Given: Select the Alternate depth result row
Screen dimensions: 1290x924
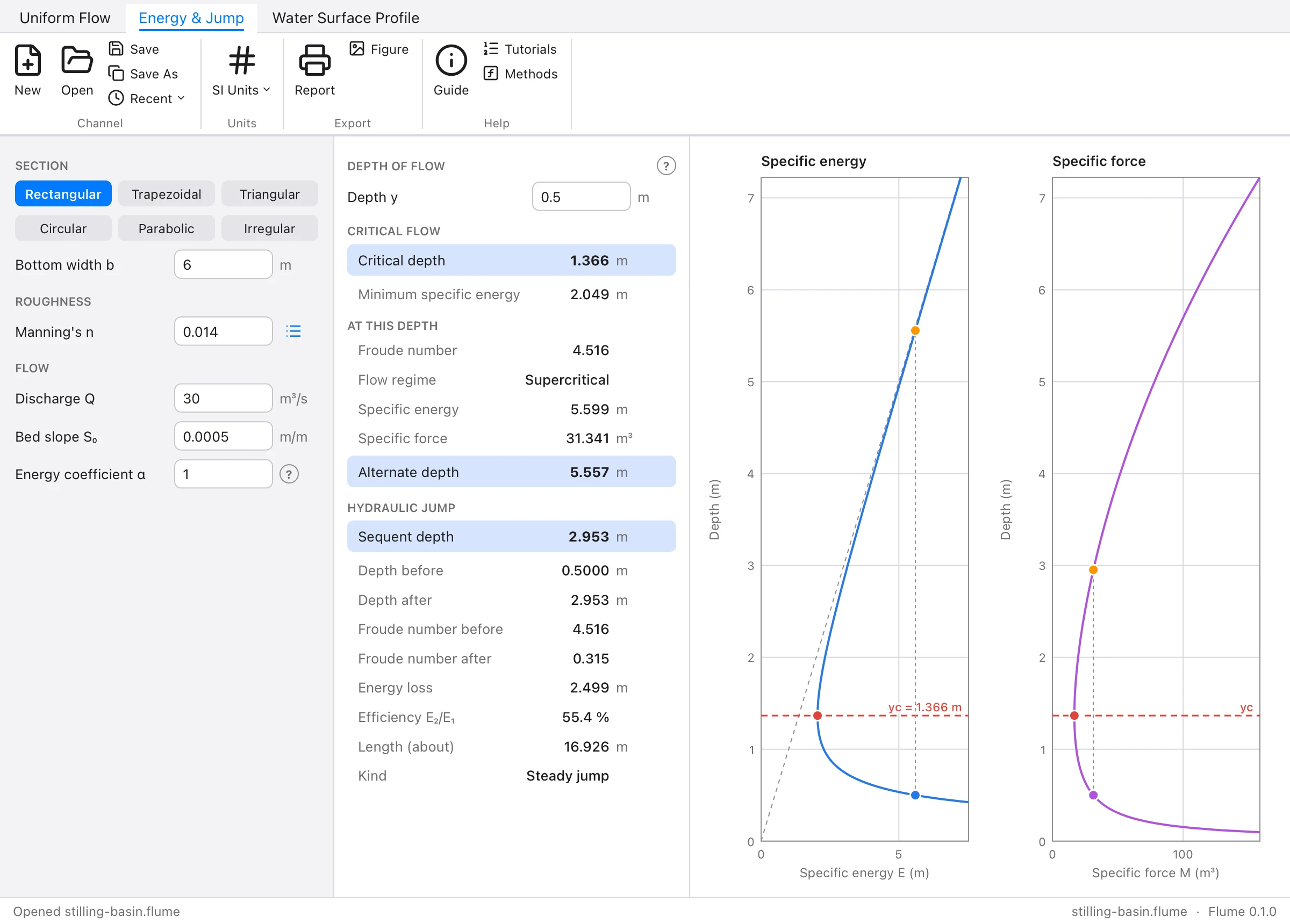Looking at the screenshot, I should (x=511, y=472).
